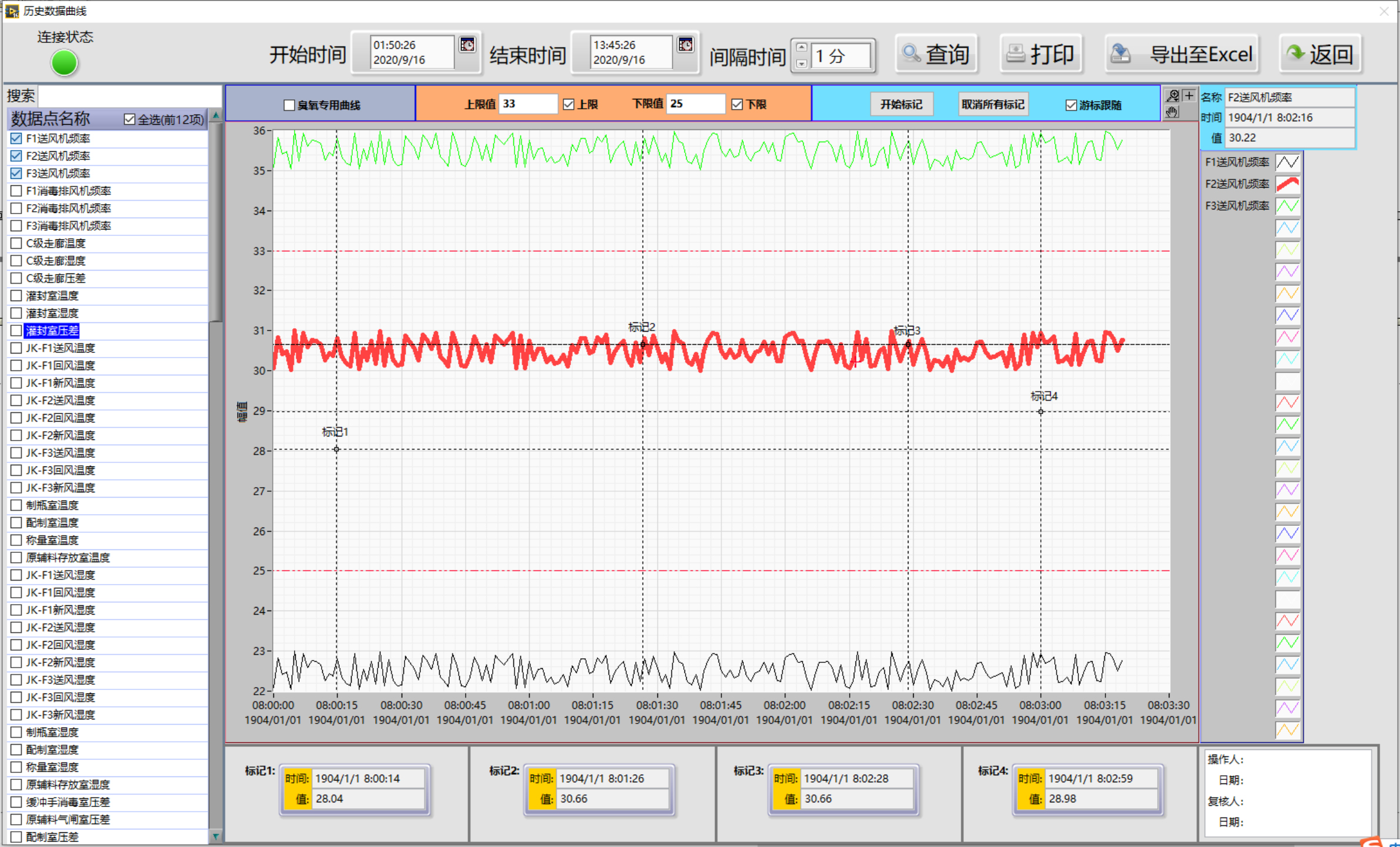1400x847 pixels.
Task: Select the crosshair cursor tool
Action: (x=1188, y=96)
